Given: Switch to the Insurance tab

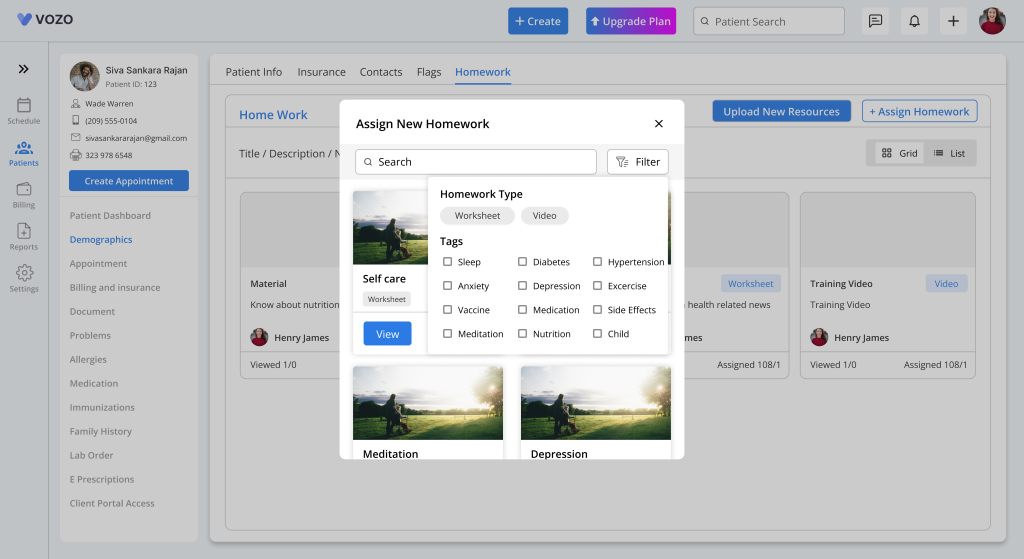Looking at the screenshot, I should tap(321, 72).
